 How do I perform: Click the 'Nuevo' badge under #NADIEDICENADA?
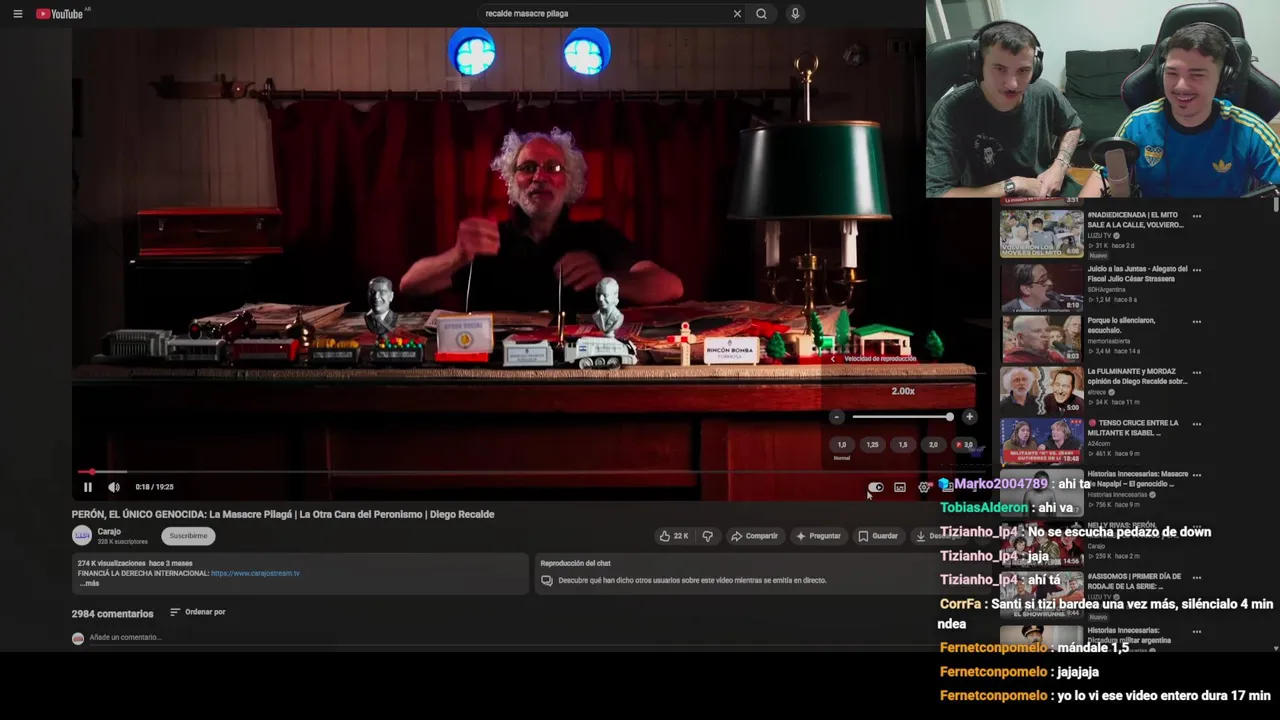pyautogui.click(x=1098, y=256)
